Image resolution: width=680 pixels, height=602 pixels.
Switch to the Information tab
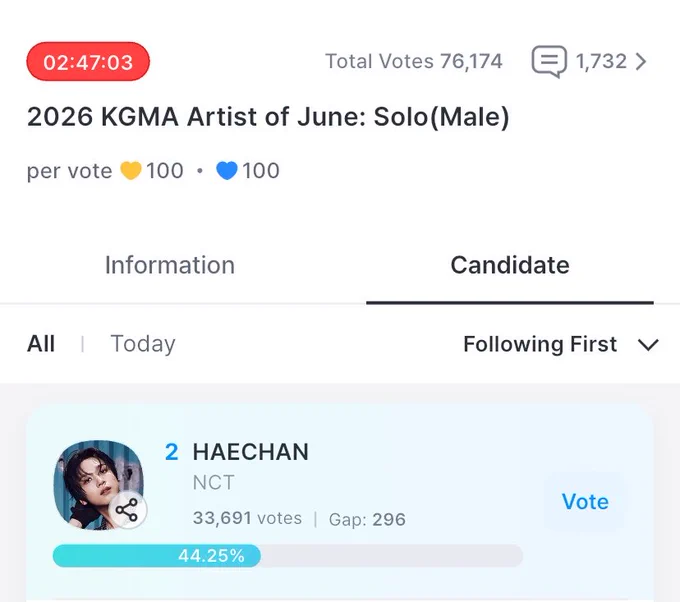(x=170, y=265)
